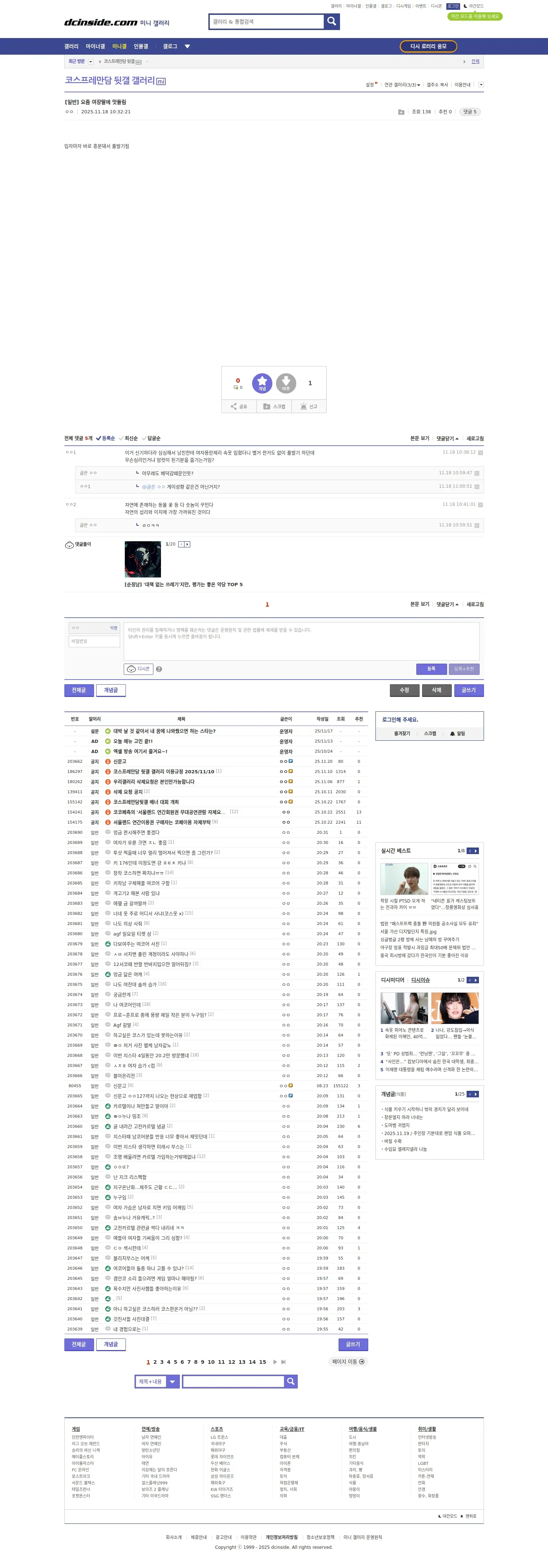Click the 전체글 button above post list
548x1568 pixels.
[79, 690]
